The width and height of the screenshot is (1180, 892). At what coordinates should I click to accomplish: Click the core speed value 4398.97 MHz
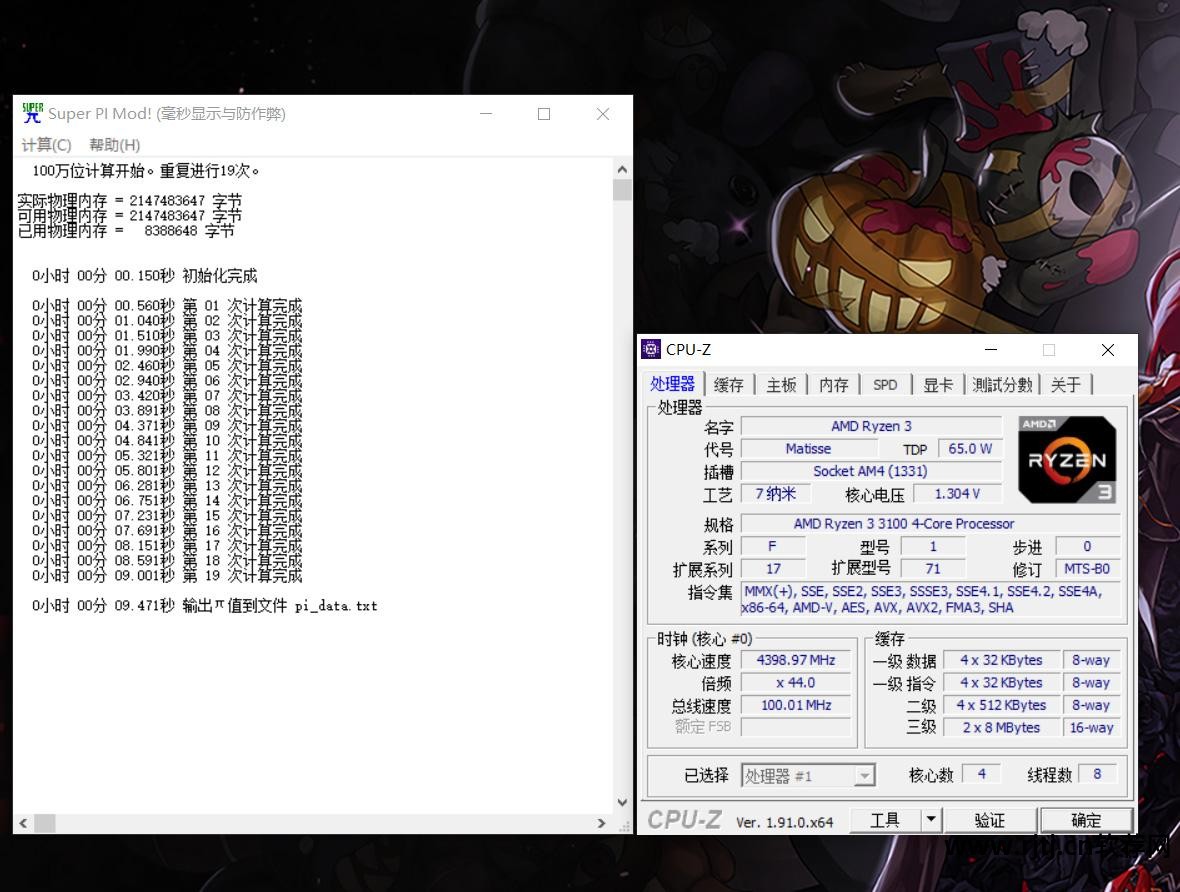(796, 660)
